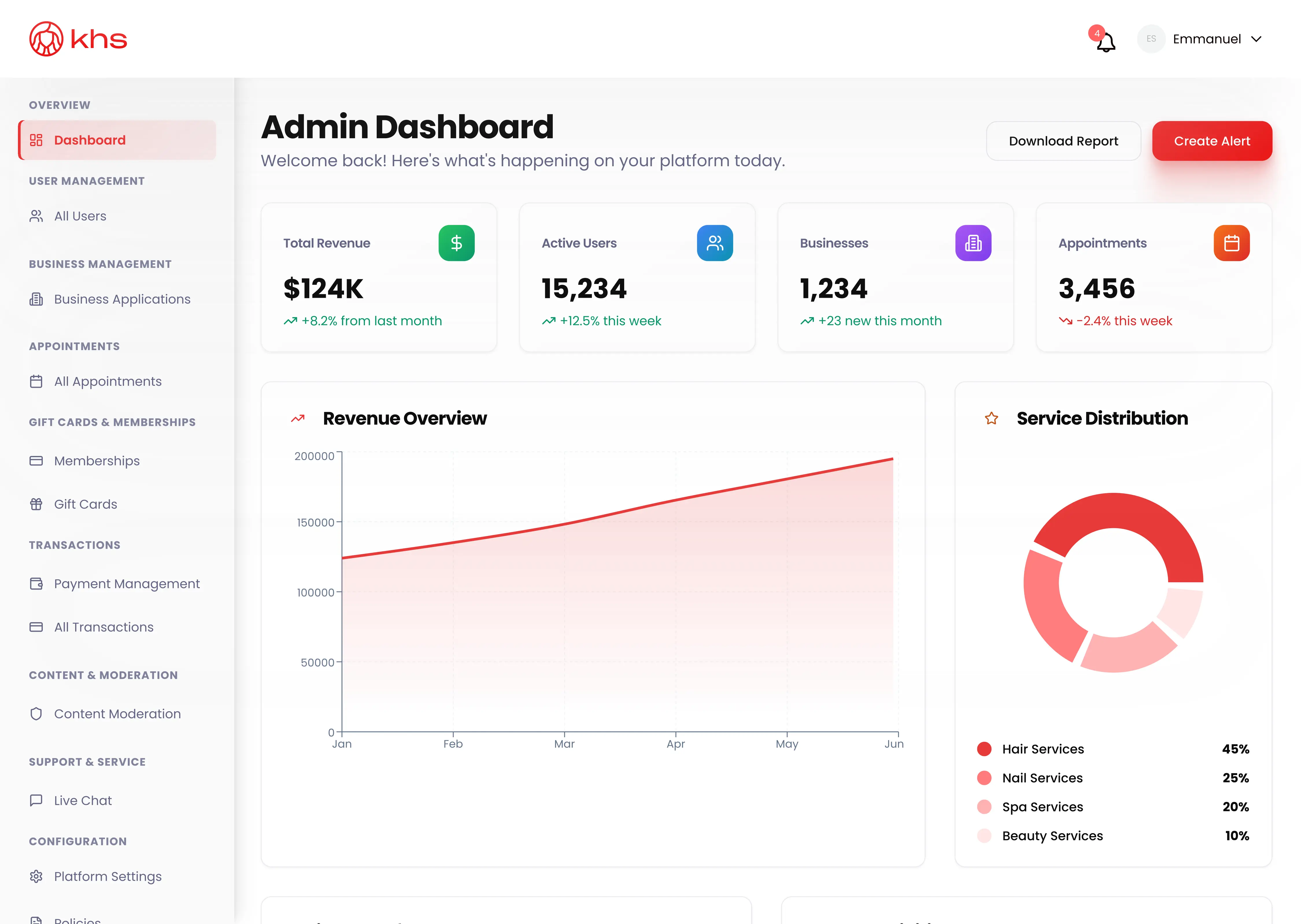Click the Payment Management wallet icon
The height and width of the screenshot is (924, 1301).
(36, 584)
